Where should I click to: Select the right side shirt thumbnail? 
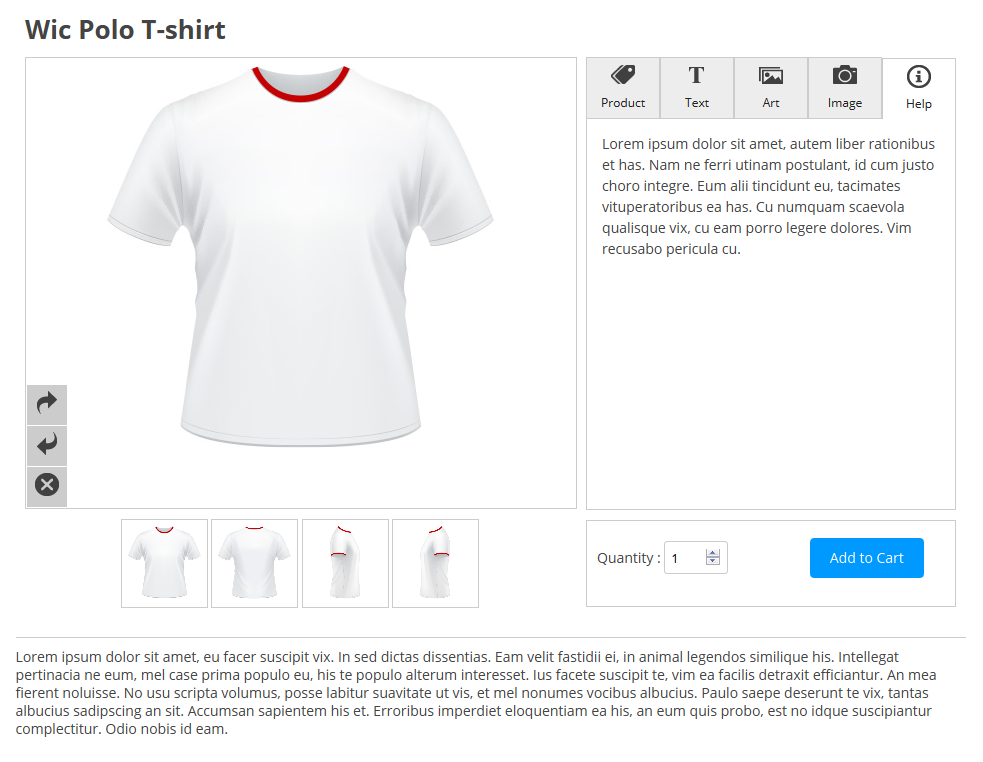point(436,563)
